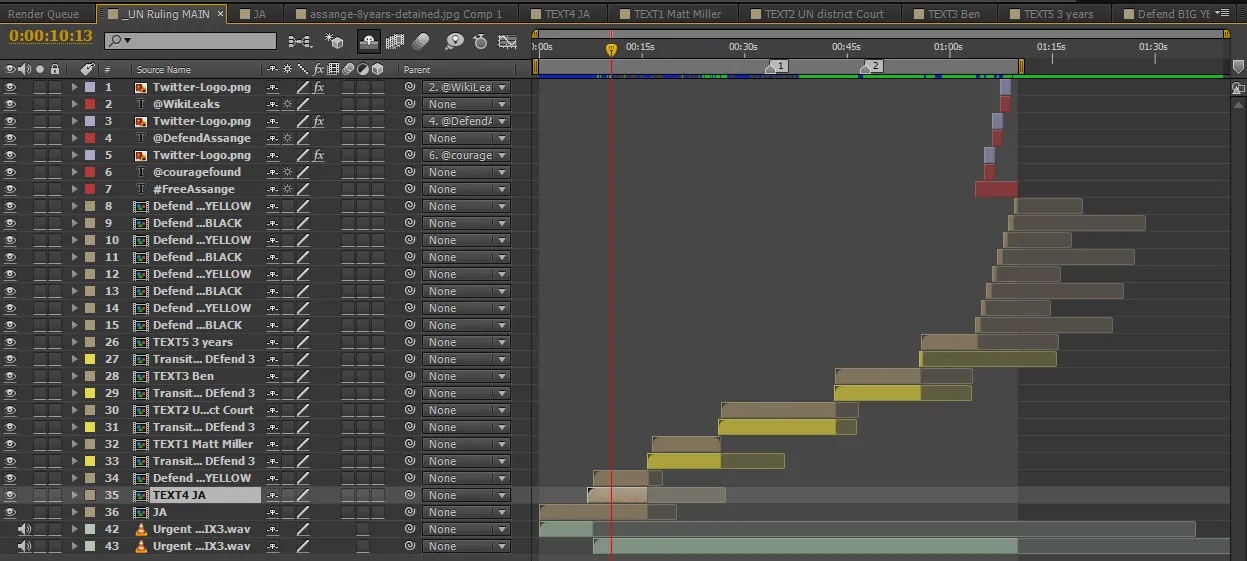Screen dimensions: 1247x561
Task: Open parent dropdown showing 6. @courage
Action: click(x=465, y=155)
